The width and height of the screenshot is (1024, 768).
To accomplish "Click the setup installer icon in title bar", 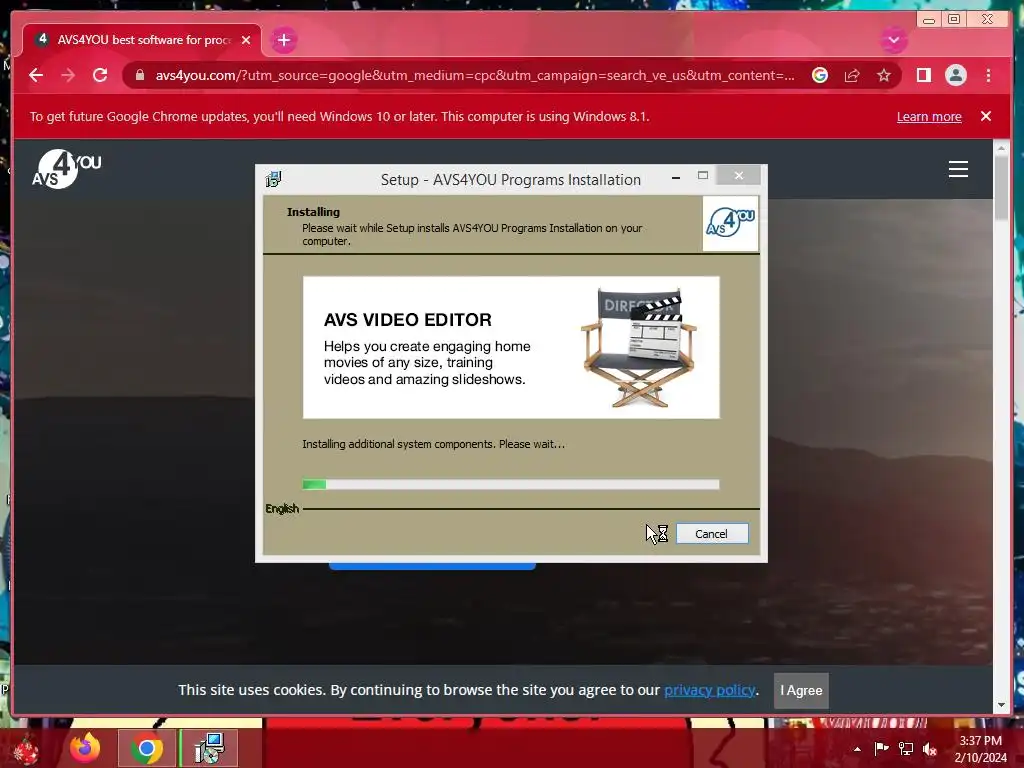I will tap(274, 179).
